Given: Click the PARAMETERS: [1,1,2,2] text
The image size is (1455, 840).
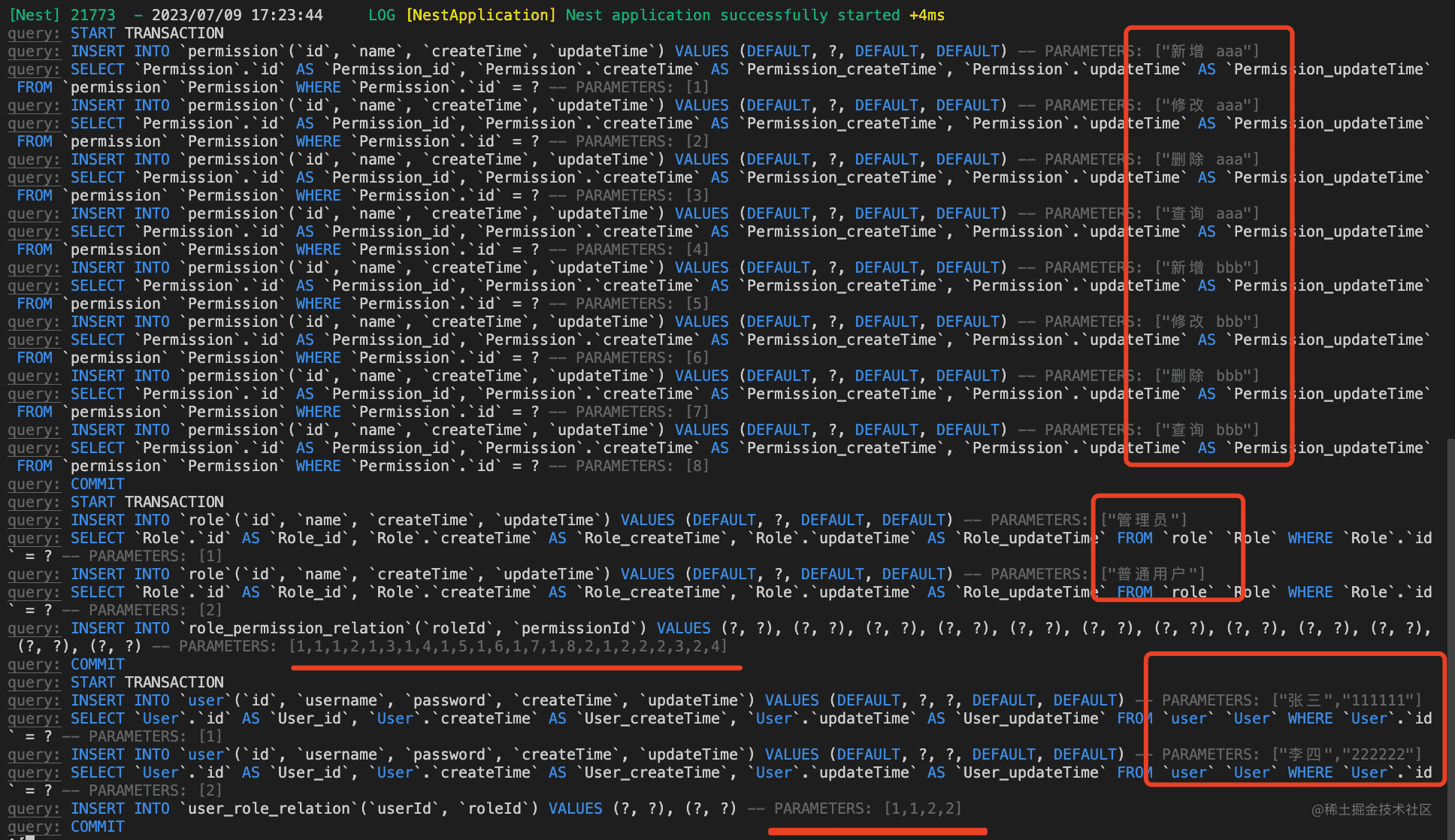Looking at the screenshot, I should pyautogui.click(x=868, y=808).
